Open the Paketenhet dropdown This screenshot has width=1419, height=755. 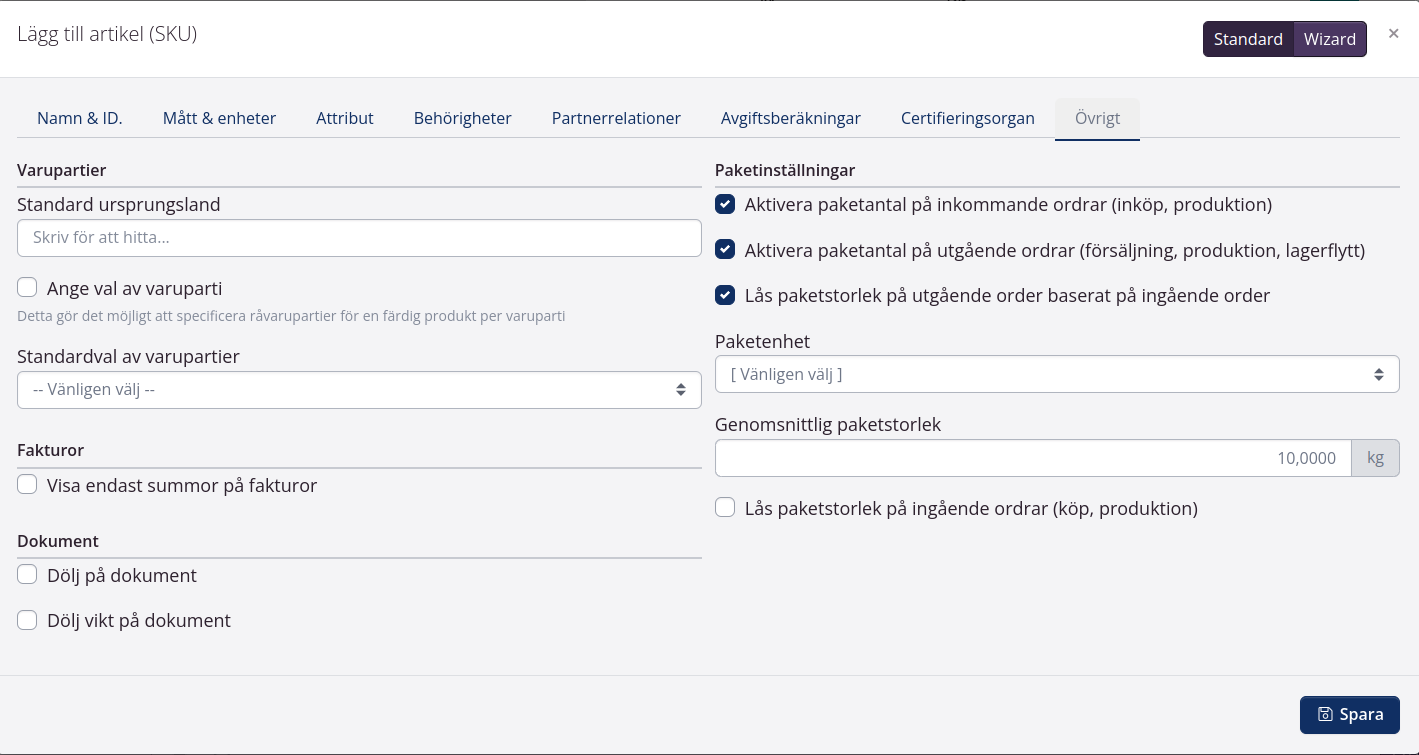click(1057, 374)
